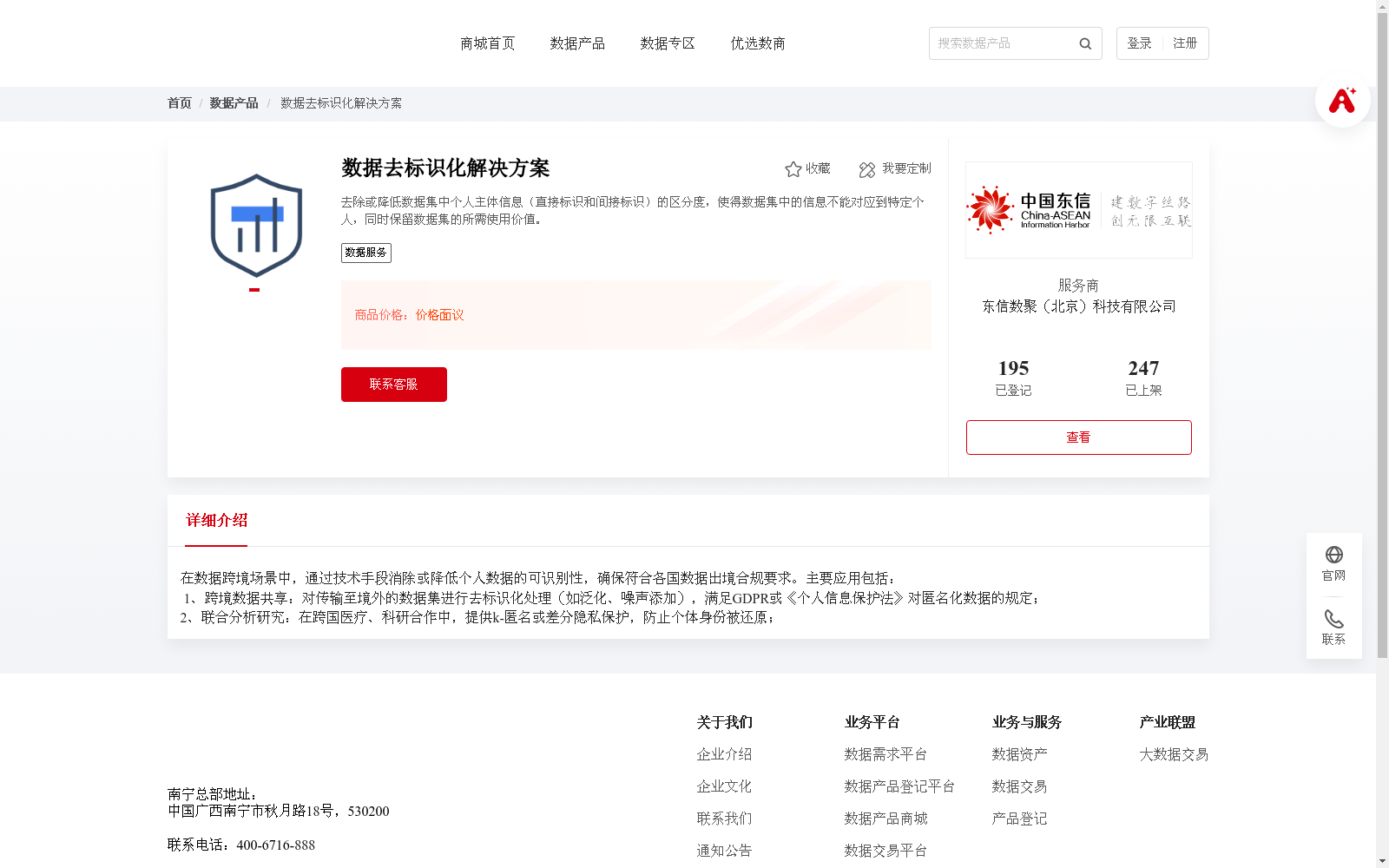This screenshot has width=1389, height=868.
Task: Open footer link 数据产品商城
Action: pos(885,819)
